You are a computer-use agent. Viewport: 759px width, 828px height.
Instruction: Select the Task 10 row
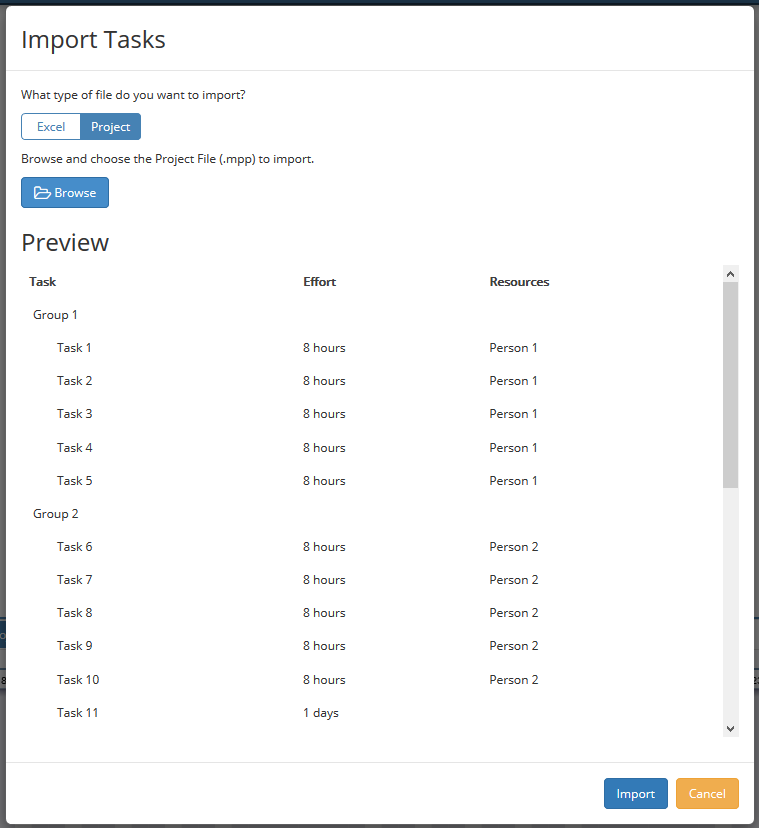point(372,680)
